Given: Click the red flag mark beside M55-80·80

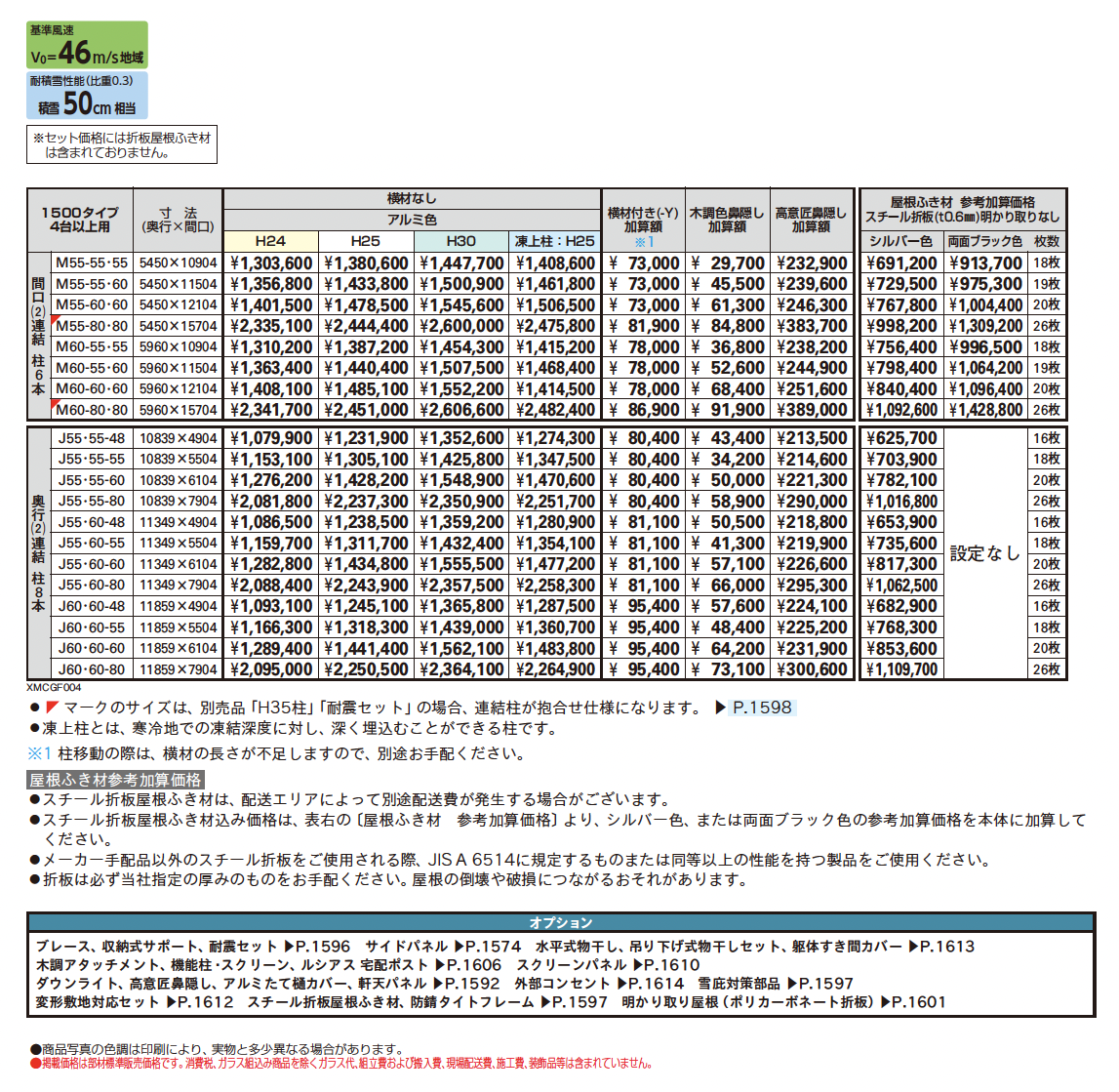Looking at the screenshot, I should click(x=55, y=320).
